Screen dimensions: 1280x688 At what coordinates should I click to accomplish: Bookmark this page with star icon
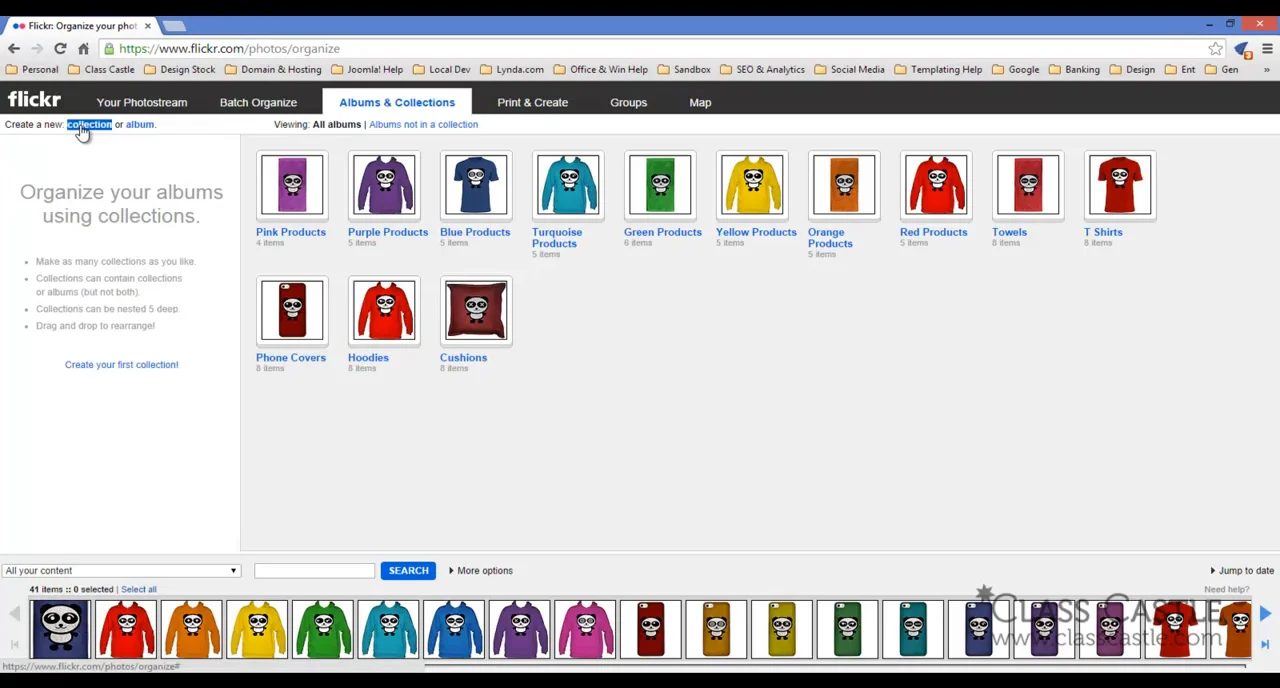pyautogui.click(x=1215, y=48)
